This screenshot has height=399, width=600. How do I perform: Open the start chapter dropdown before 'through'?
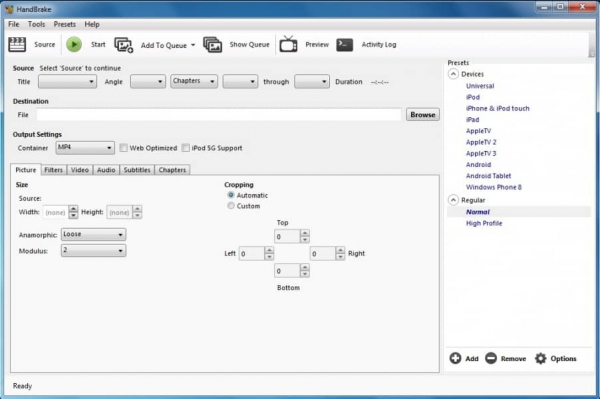click(240, 81)
